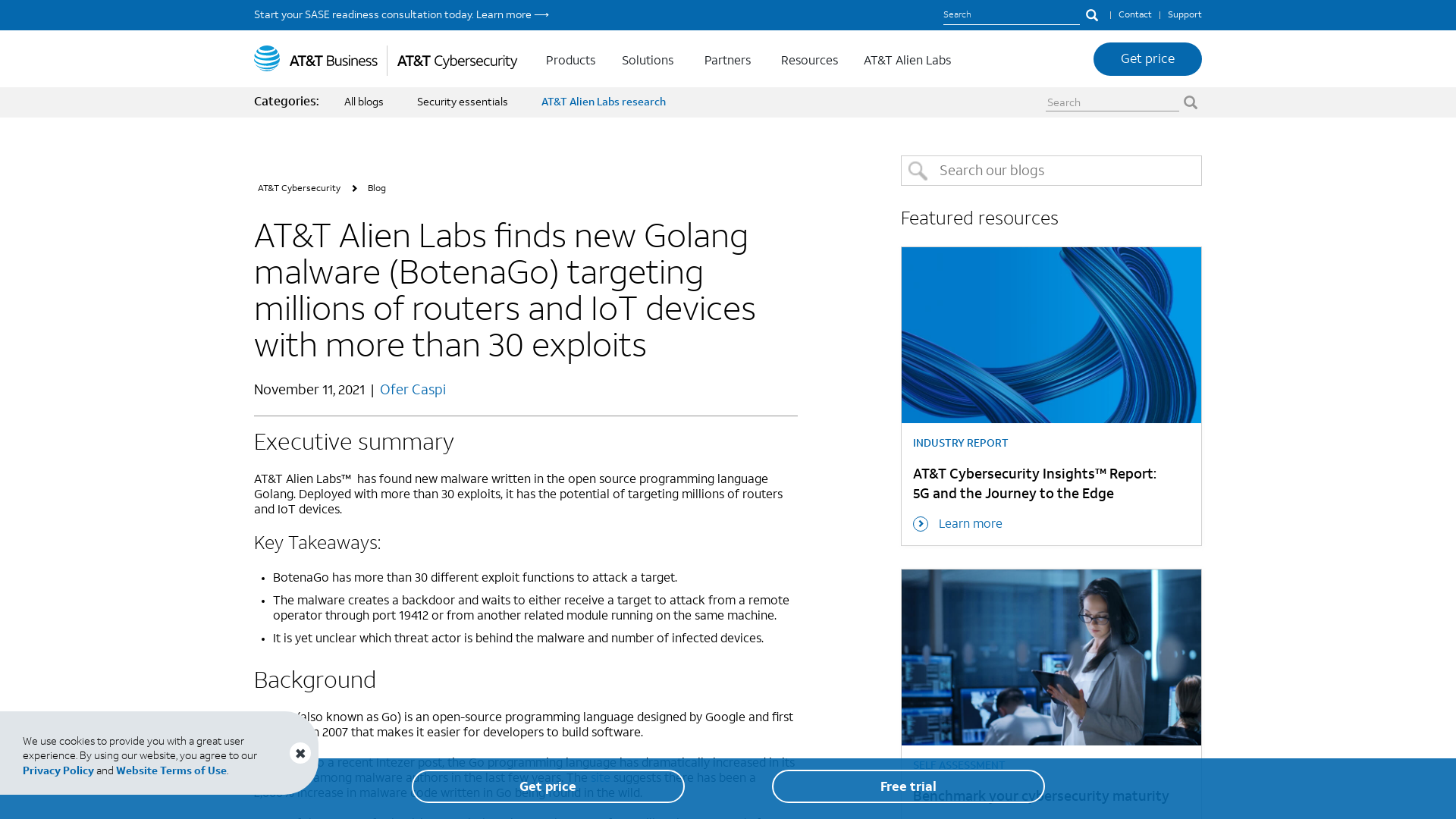The width and height of the screenshot is (1456, 819).
Task: Click the Learn more link under 5G report
Action: [970, 524]
